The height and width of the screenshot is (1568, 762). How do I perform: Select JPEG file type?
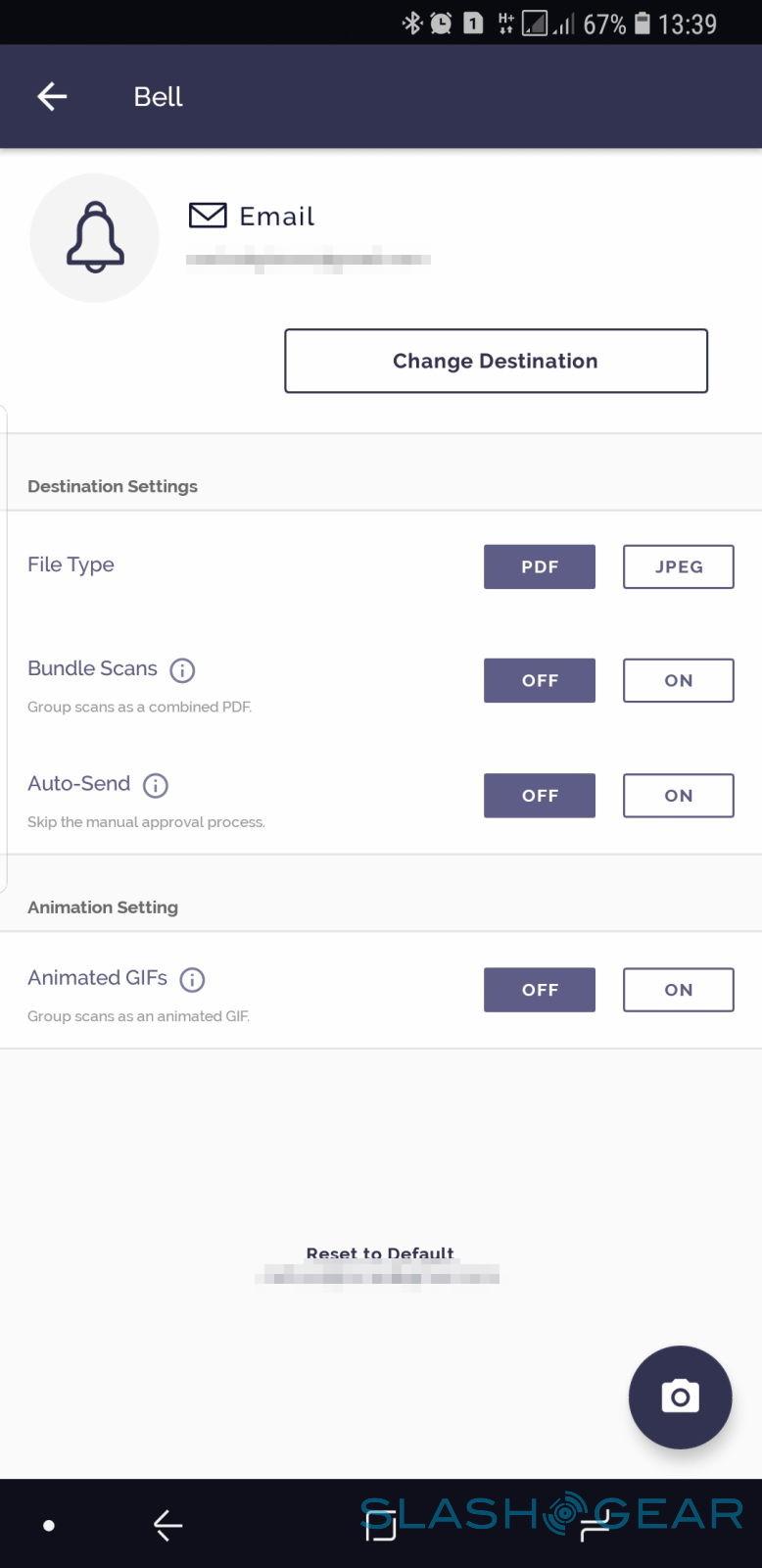coord(678,566)
